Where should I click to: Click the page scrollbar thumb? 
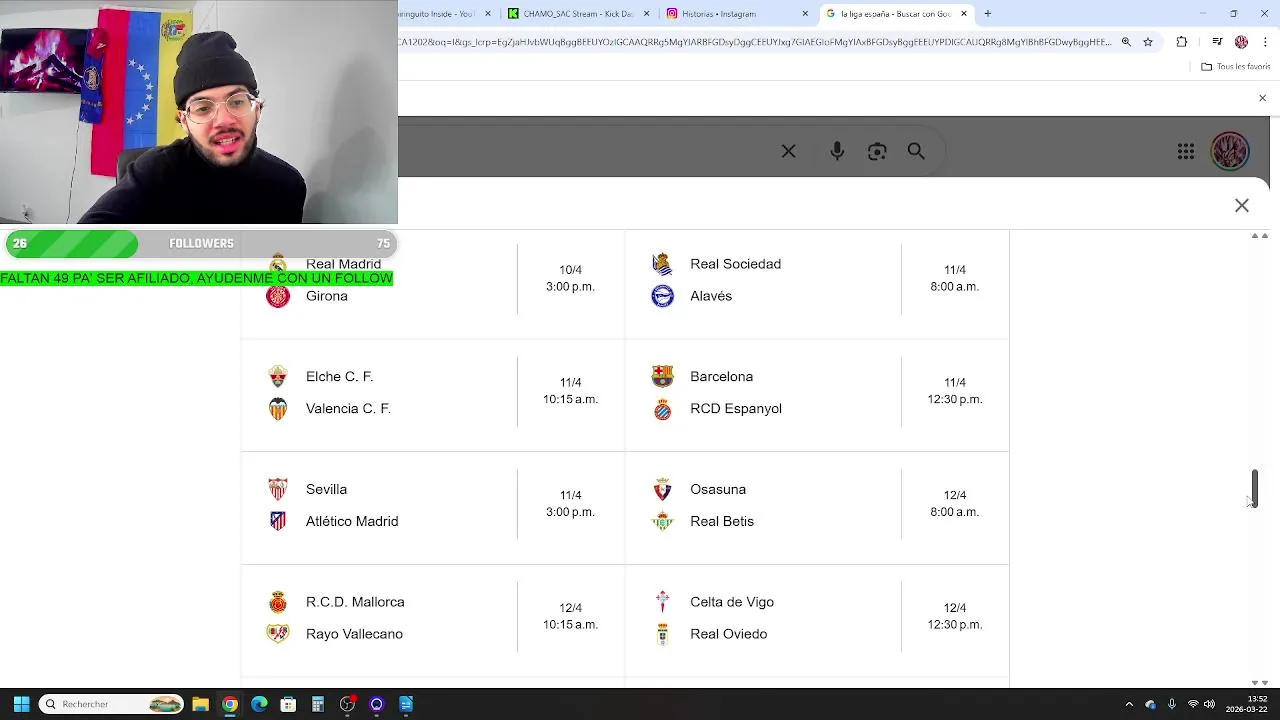click(1255, 488)
